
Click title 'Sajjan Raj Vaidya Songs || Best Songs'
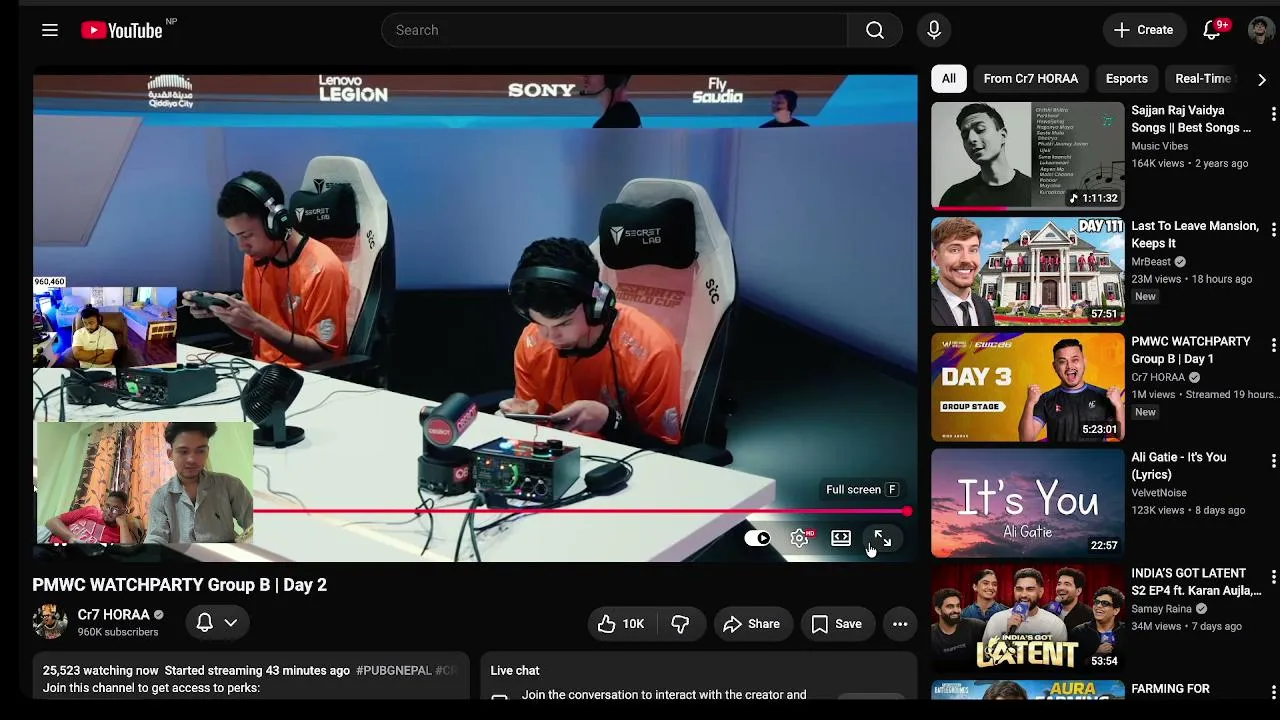point(1191,119)
